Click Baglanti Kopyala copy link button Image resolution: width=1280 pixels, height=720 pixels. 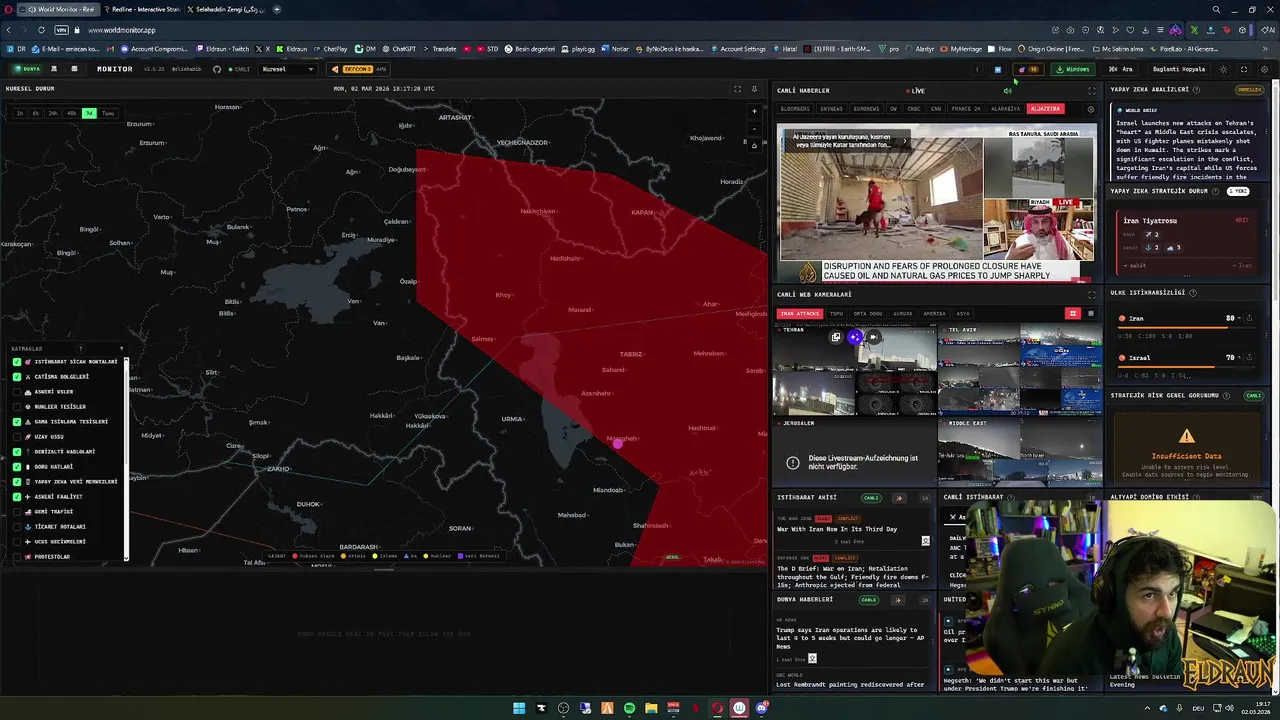click(x=1179, y=69)
